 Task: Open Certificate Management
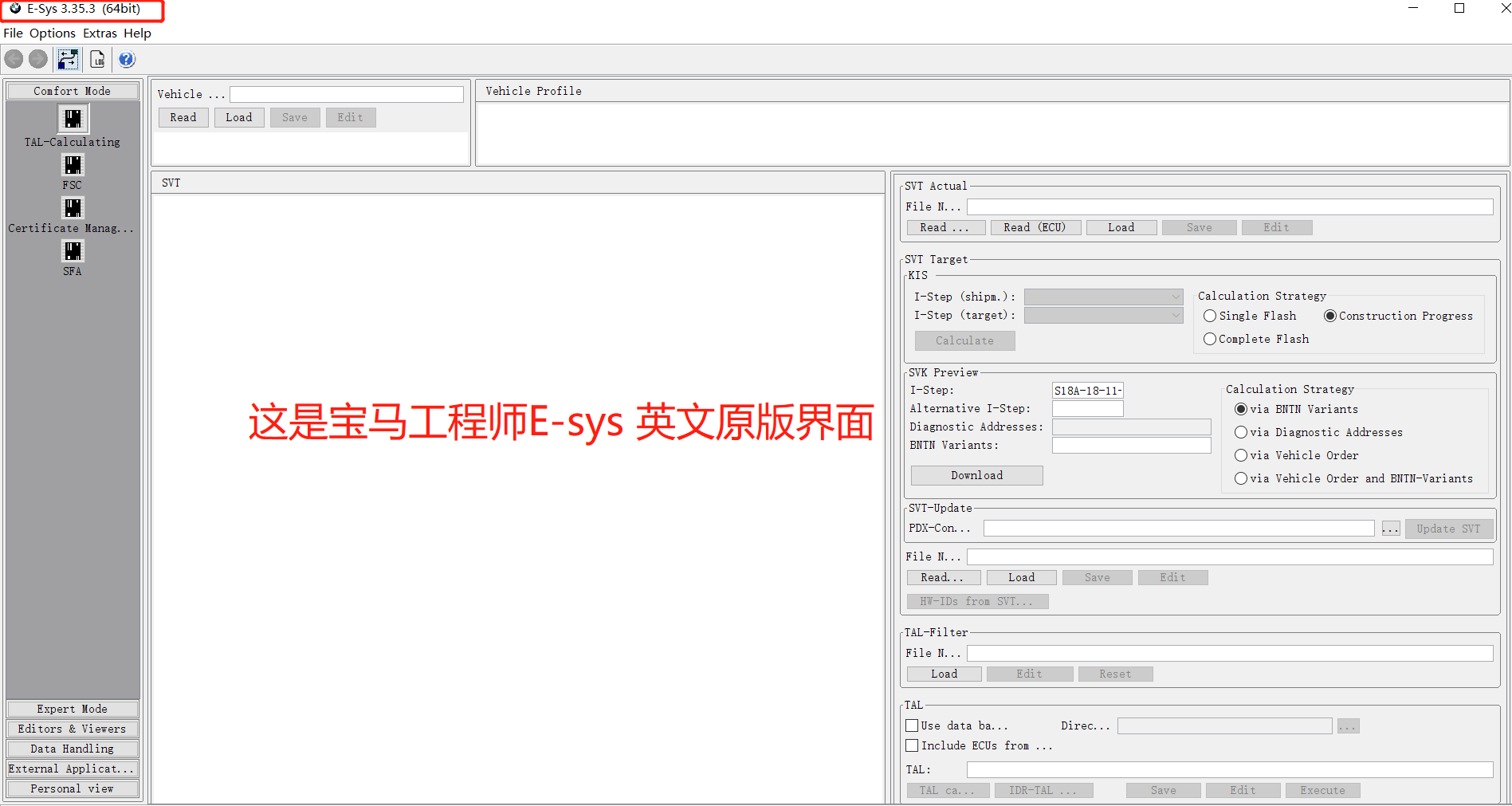click(72, 208)
